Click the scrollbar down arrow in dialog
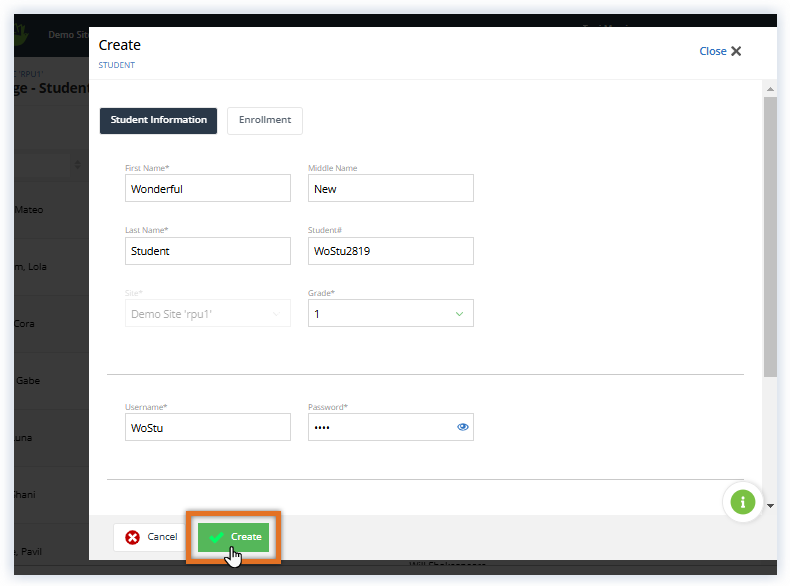 (770, 506)
